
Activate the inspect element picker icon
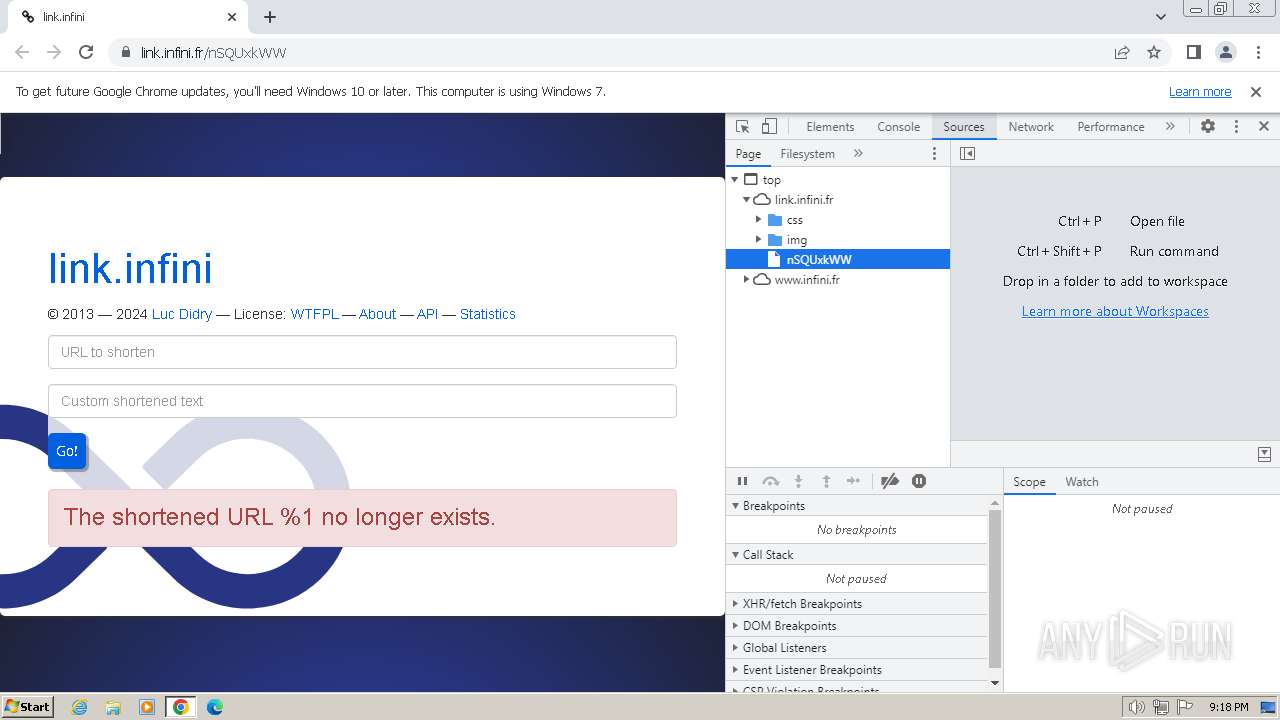(742, 127)
